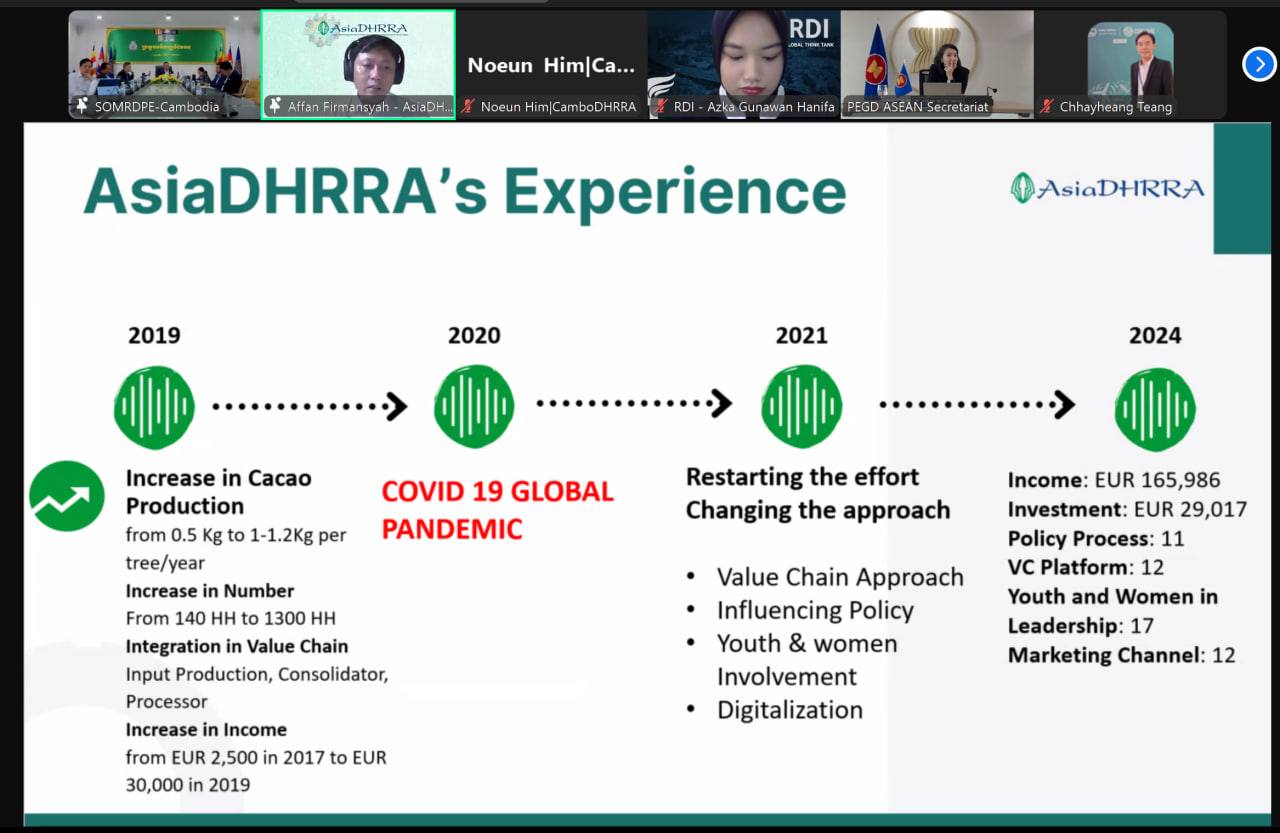This screenshot has height=833, width=1280.
Task: Click the Influencing Policy bullet
Action: coord(815,610)
